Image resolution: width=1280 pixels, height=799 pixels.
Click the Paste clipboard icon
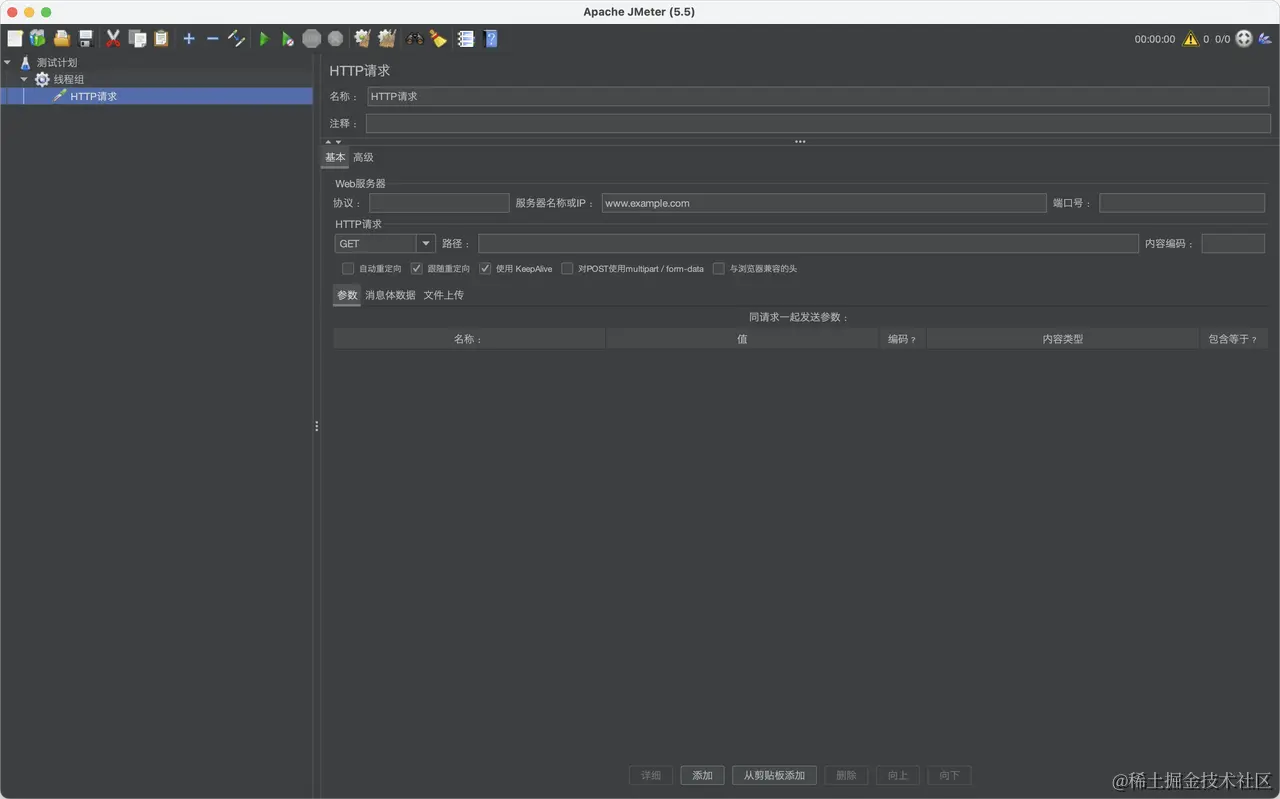click(x=161, y=39)
